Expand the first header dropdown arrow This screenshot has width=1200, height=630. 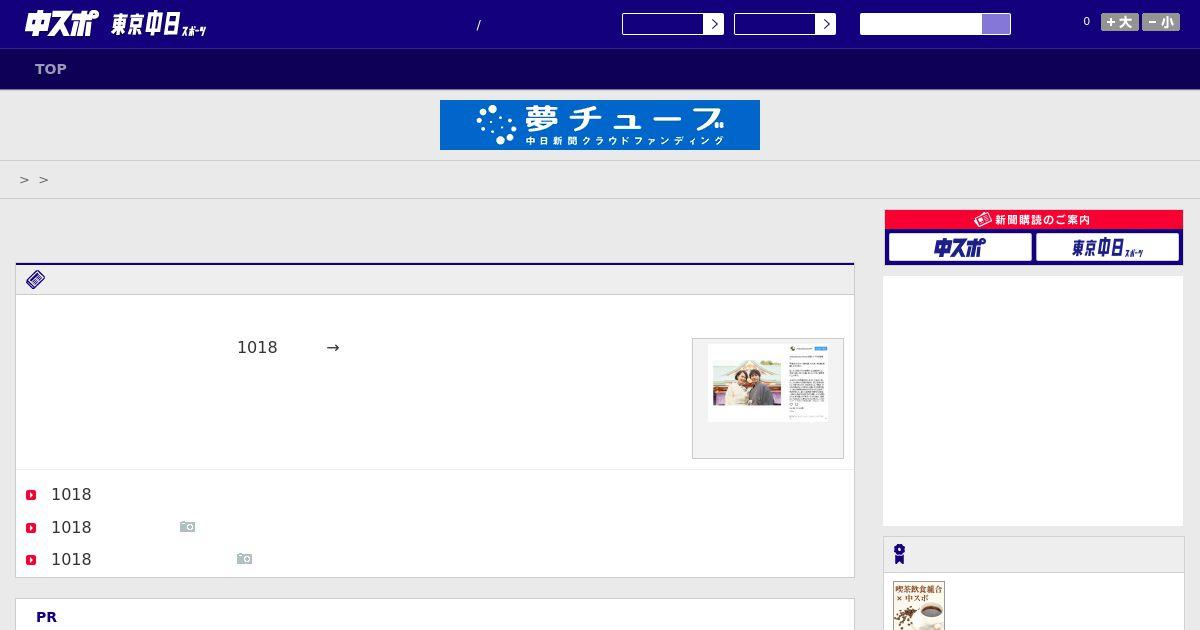(x=714, y=24)
